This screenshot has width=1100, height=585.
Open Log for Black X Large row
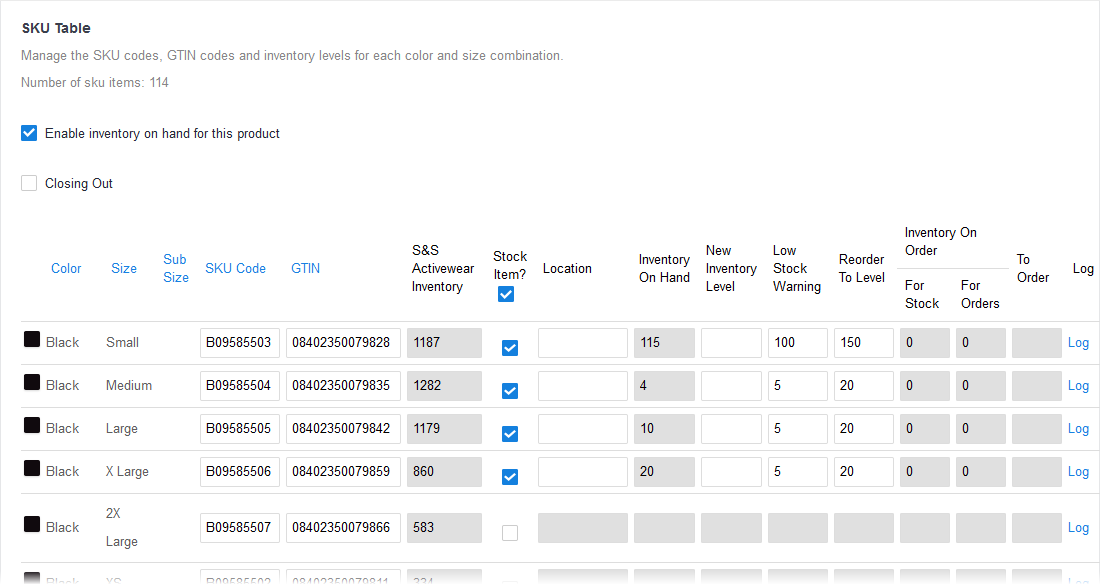coord(1078,472)
